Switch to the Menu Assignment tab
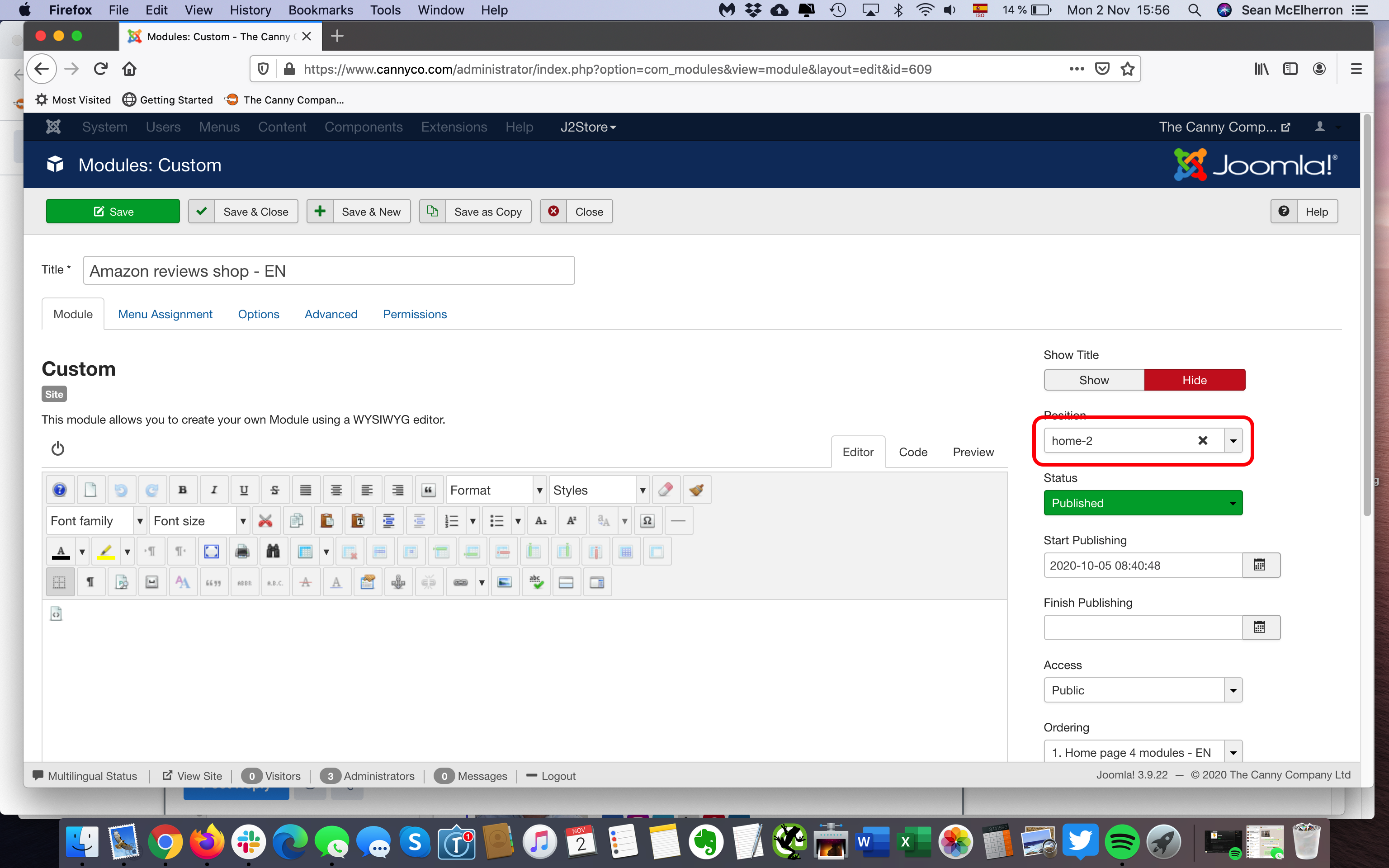 tap(165, 314)
